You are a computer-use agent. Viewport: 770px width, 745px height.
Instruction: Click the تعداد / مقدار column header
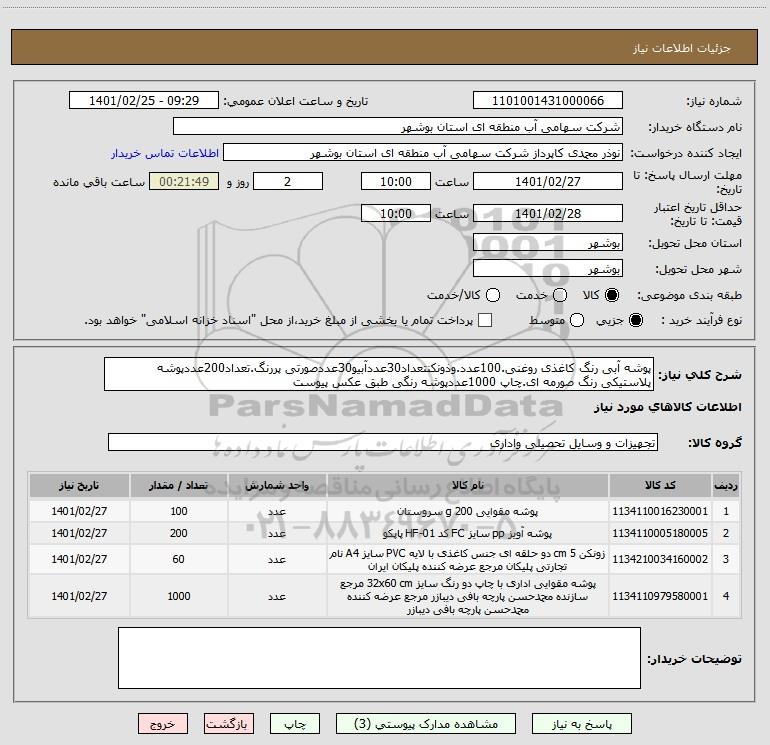[179, 485]
